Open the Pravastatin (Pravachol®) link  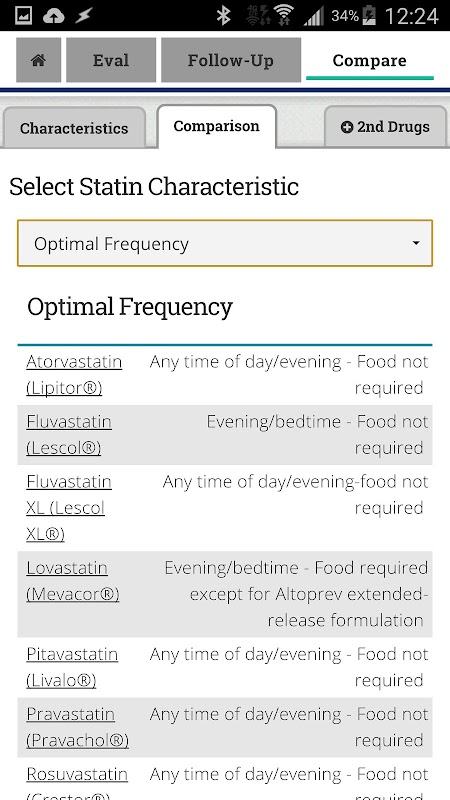(77, 727)
